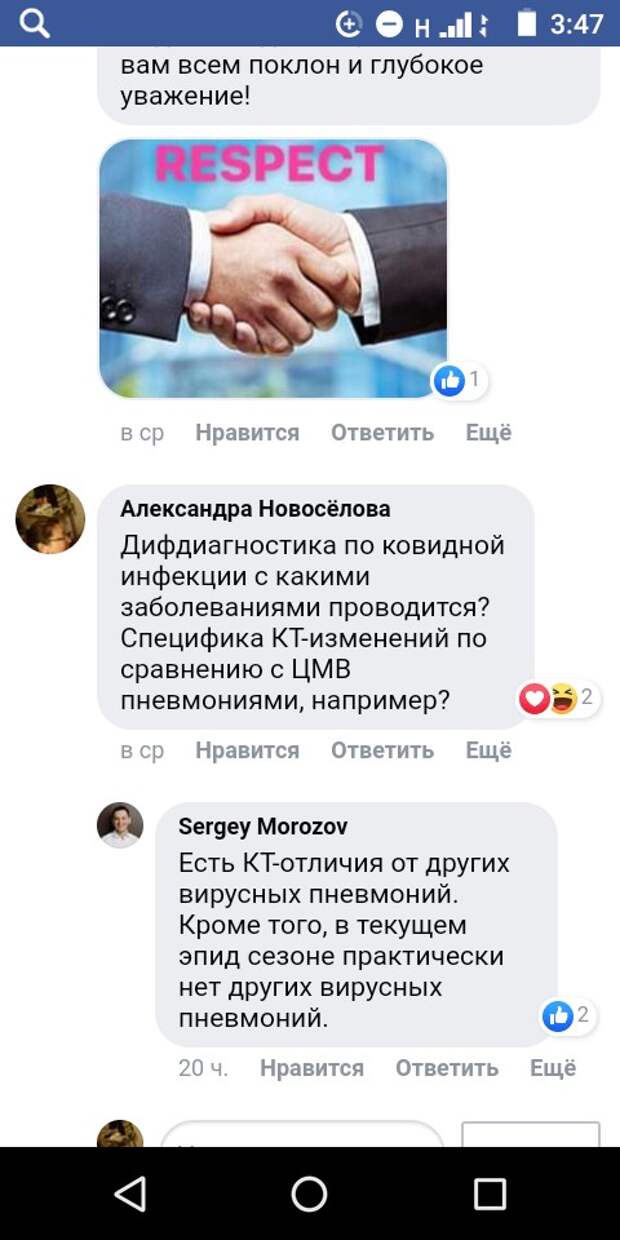Like Александра Новосёлова's comment via Нравится
The width and height of the screenshot is (620, 1240).
point(247,751)
